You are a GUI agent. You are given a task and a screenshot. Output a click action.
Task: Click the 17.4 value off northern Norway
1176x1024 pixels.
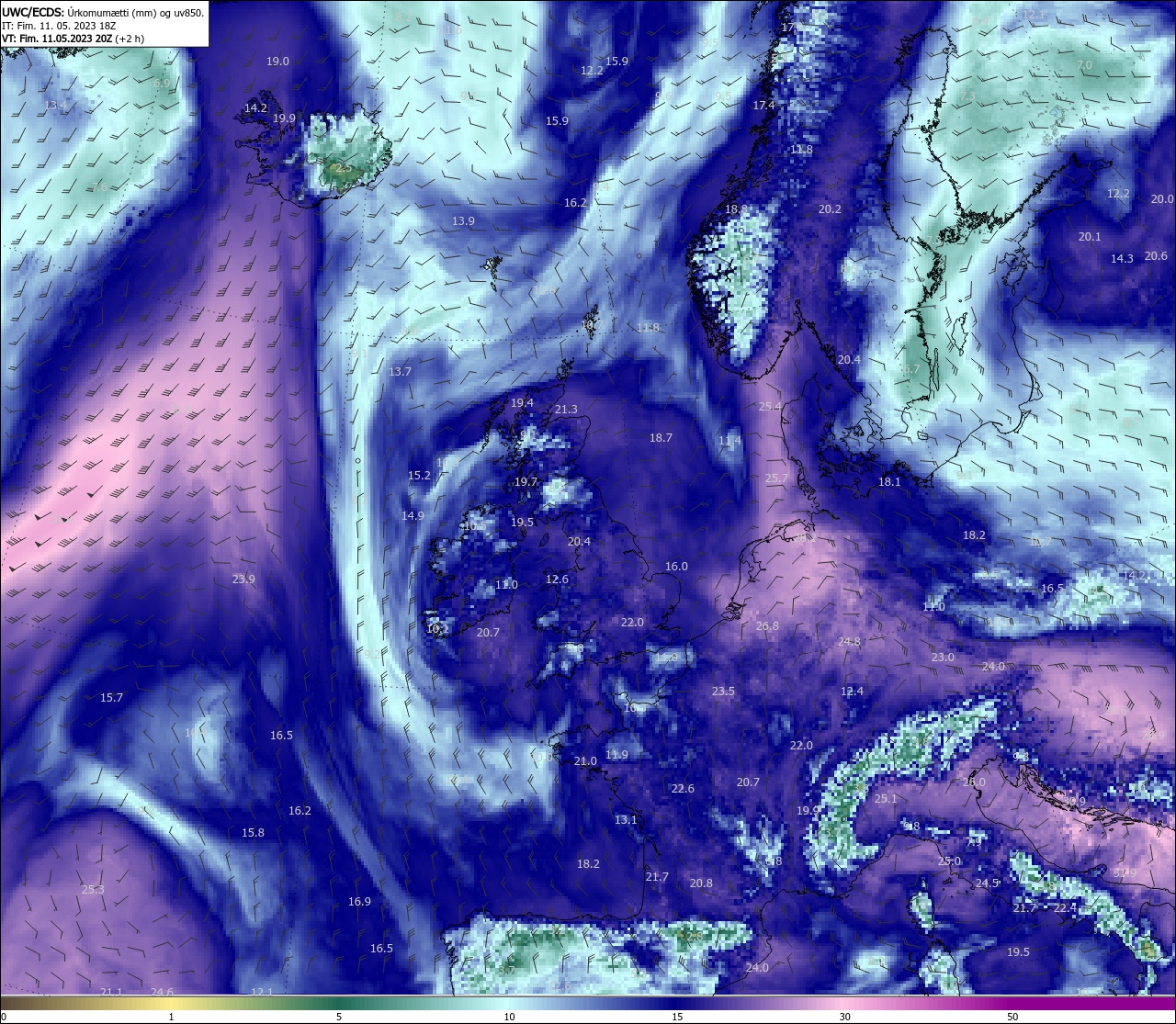coord(763,106)
